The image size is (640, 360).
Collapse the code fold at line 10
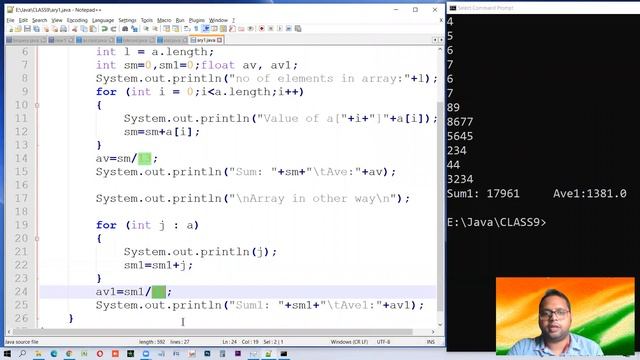click(x=37, y=105)
